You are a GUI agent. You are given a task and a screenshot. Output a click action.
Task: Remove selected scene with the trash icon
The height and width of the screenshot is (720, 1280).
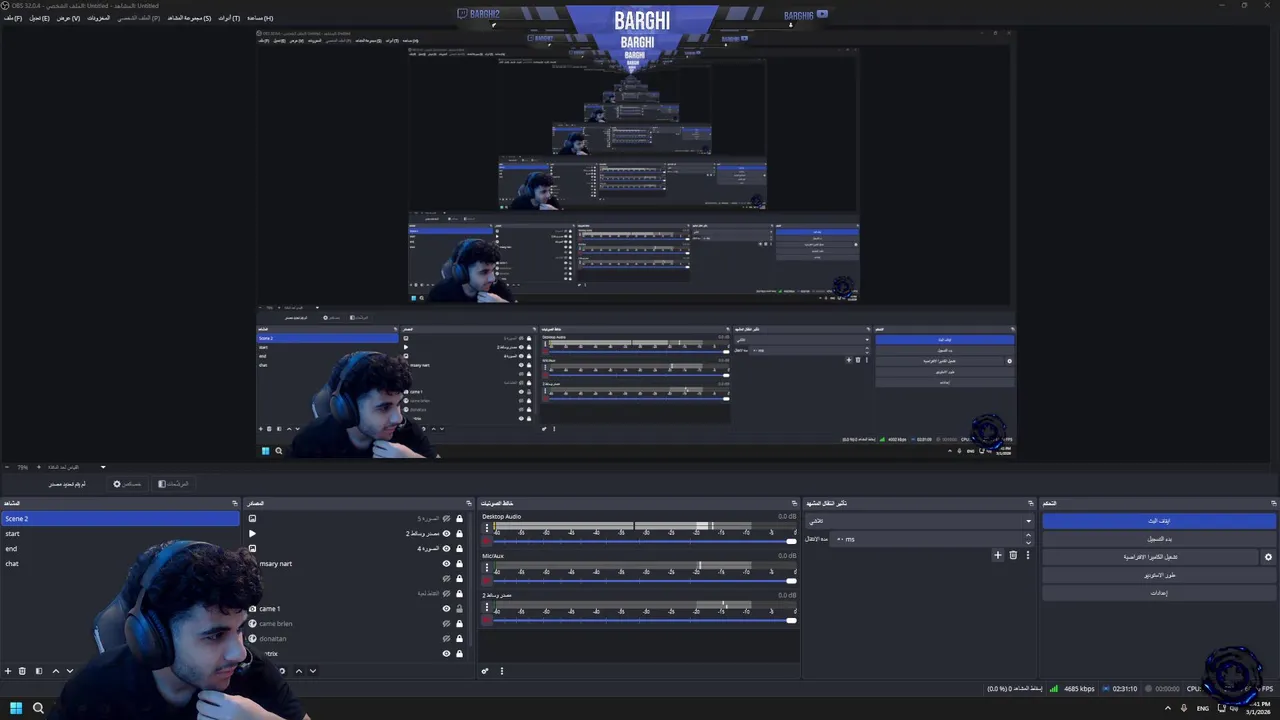(22, 671)
